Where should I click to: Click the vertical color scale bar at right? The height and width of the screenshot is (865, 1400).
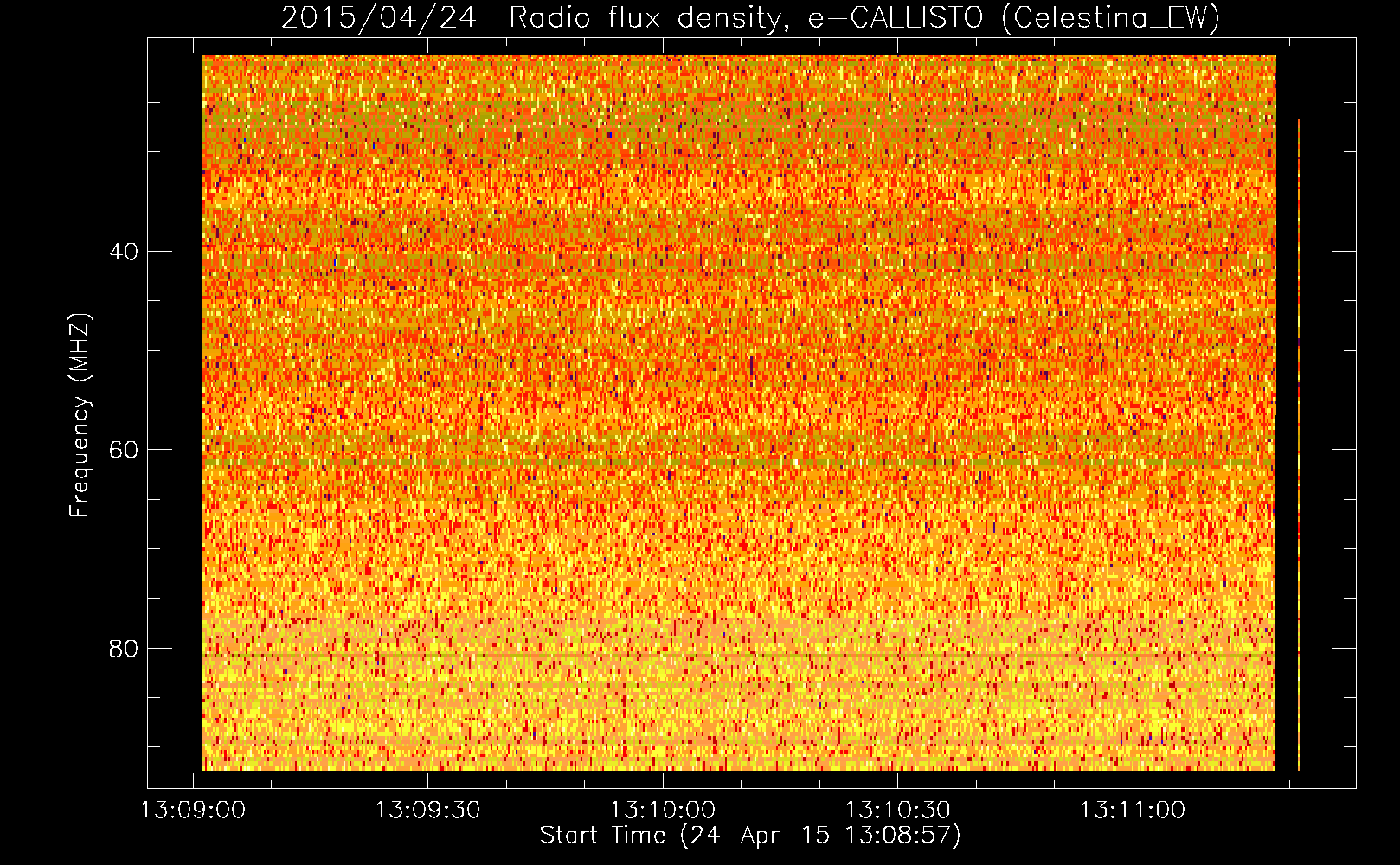pos(1299,445)
